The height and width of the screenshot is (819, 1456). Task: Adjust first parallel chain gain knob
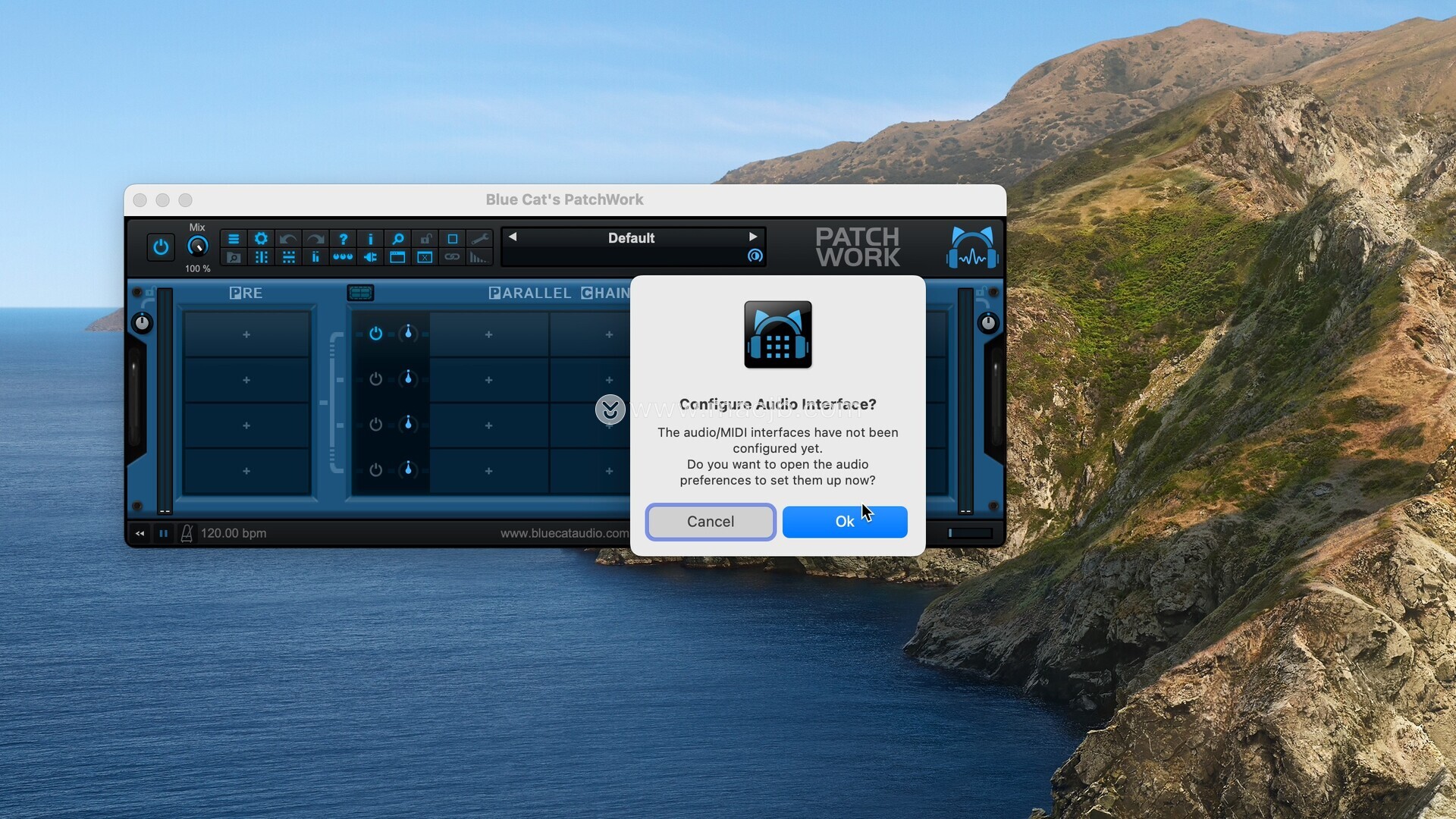click(408, 334)
